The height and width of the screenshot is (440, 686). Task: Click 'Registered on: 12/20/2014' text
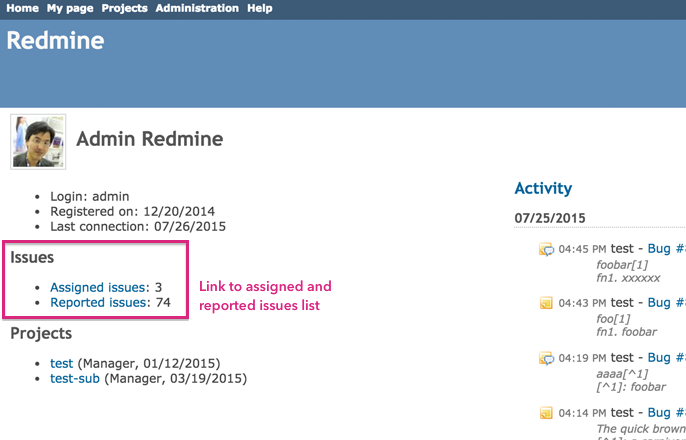click(x=133, y=212)
